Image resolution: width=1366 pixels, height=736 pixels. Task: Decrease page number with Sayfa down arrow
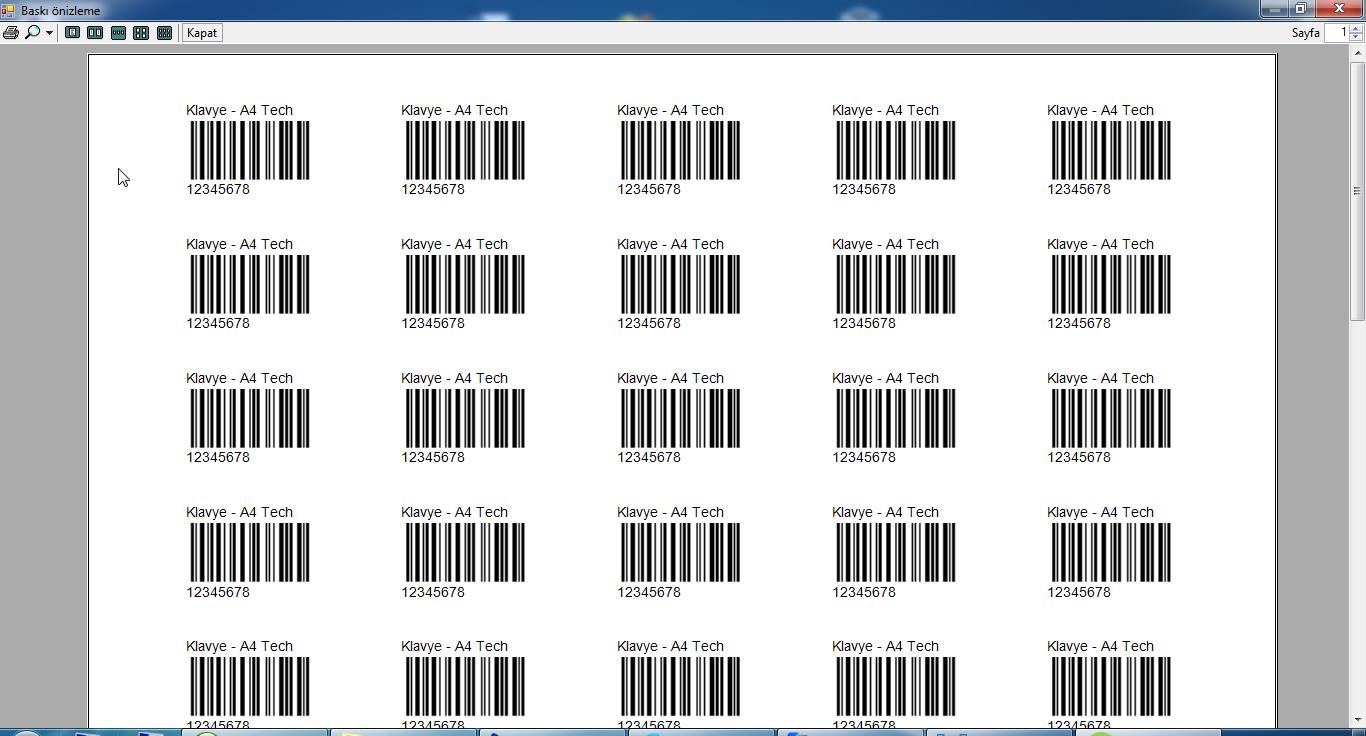click(x=1356, y=37)
